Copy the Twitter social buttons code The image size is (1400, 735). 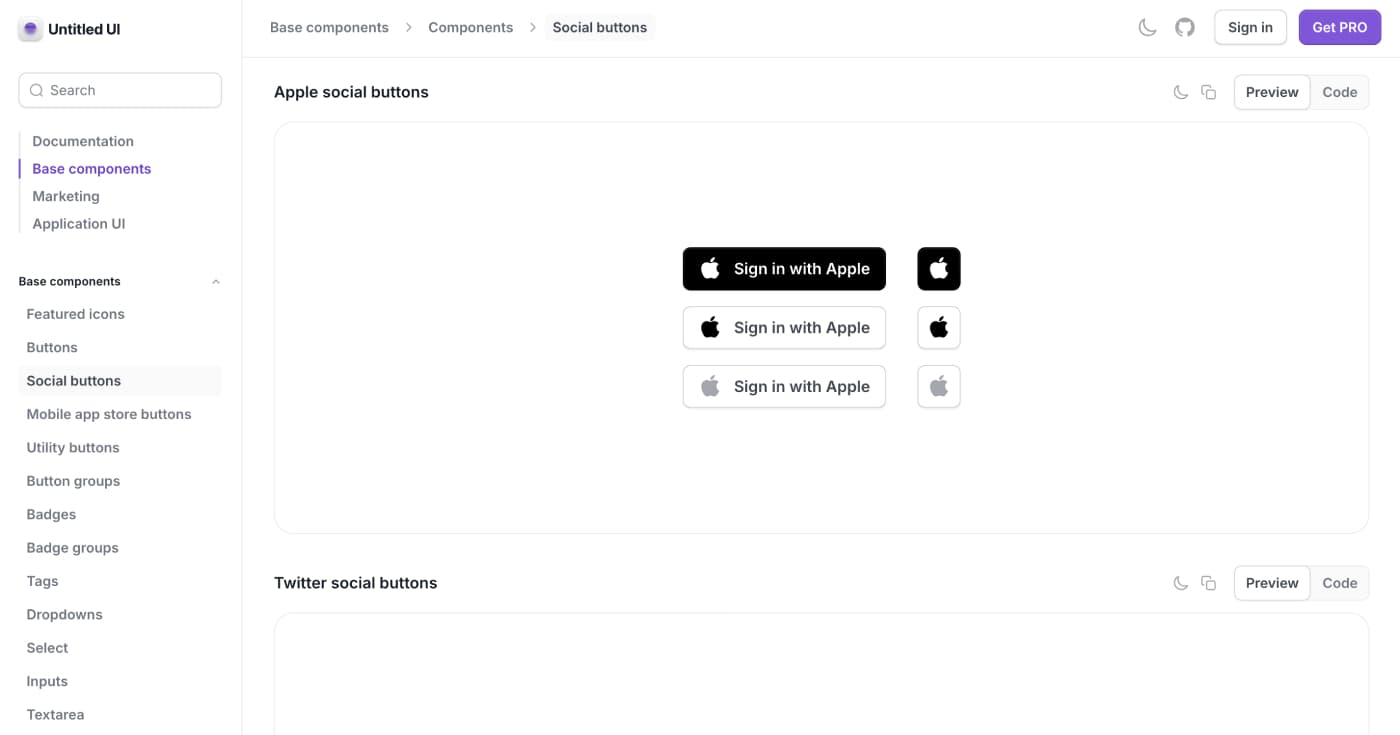[x=1208, y=582]
